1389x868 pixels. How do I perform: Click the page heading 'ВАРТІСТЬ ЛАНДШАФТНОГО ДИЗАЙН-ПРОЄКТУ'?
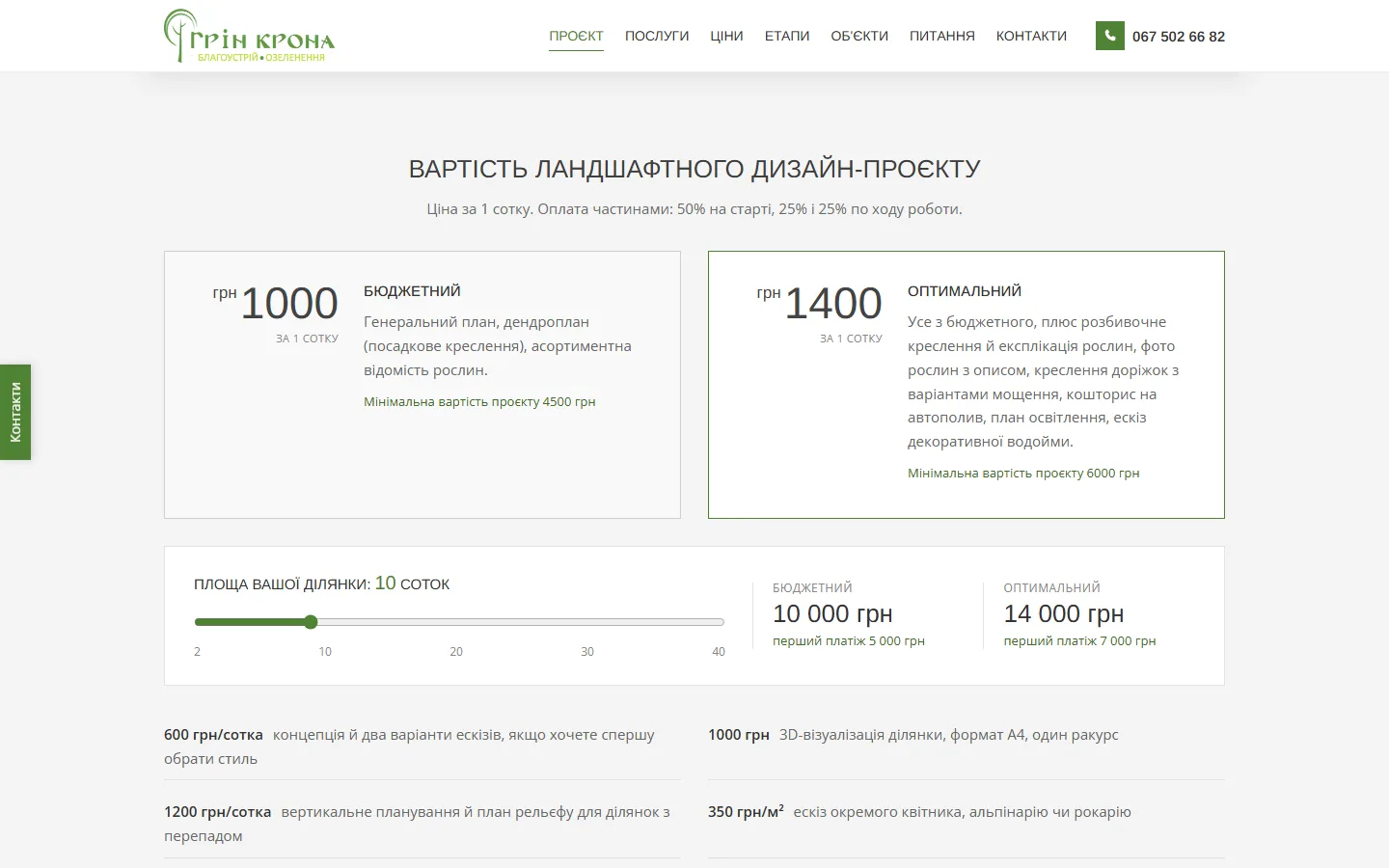coord(694,169)
